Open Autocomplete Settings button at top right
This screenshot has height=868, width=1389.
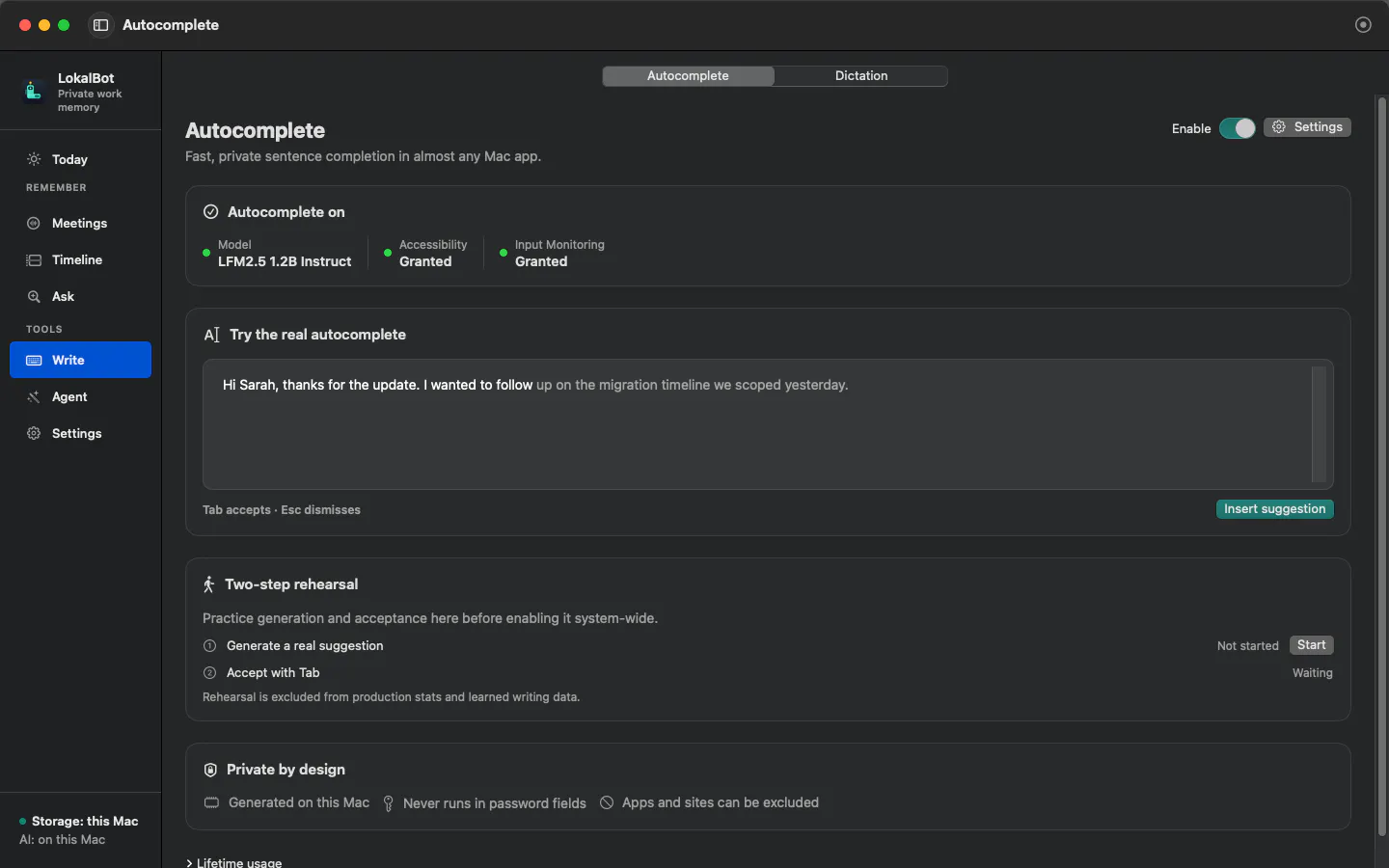[x=1307, y=127]
